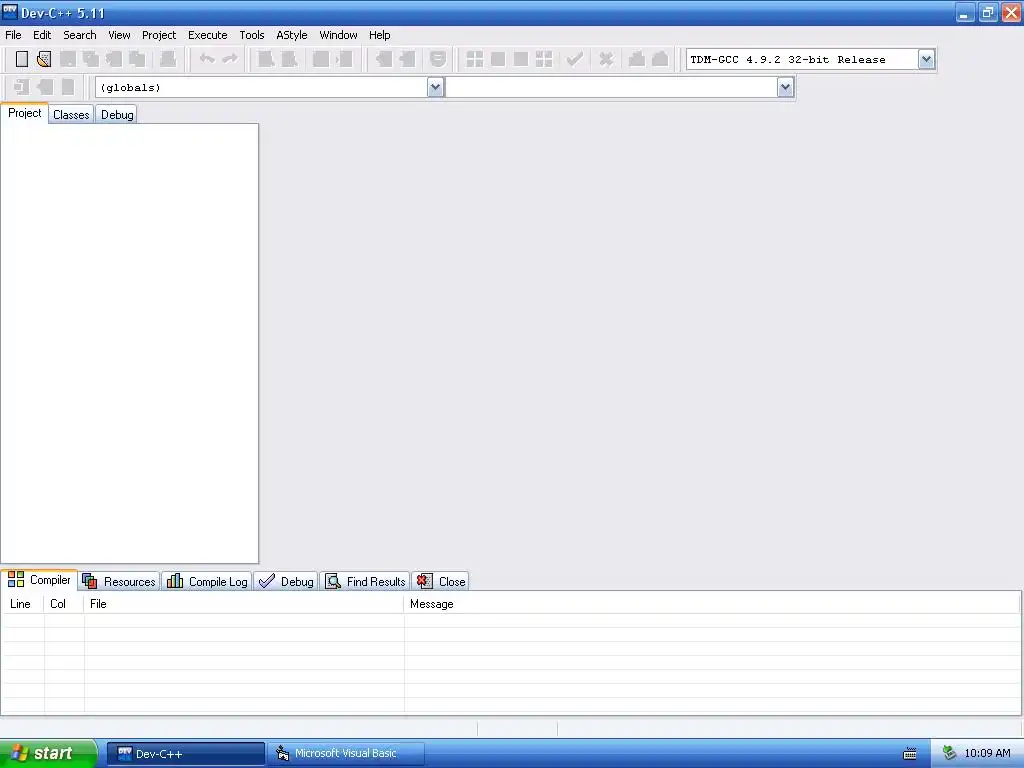Click the grayed Save All toolbar icon
Viewport: 1024px width, 768px height.
pos(91,59)
